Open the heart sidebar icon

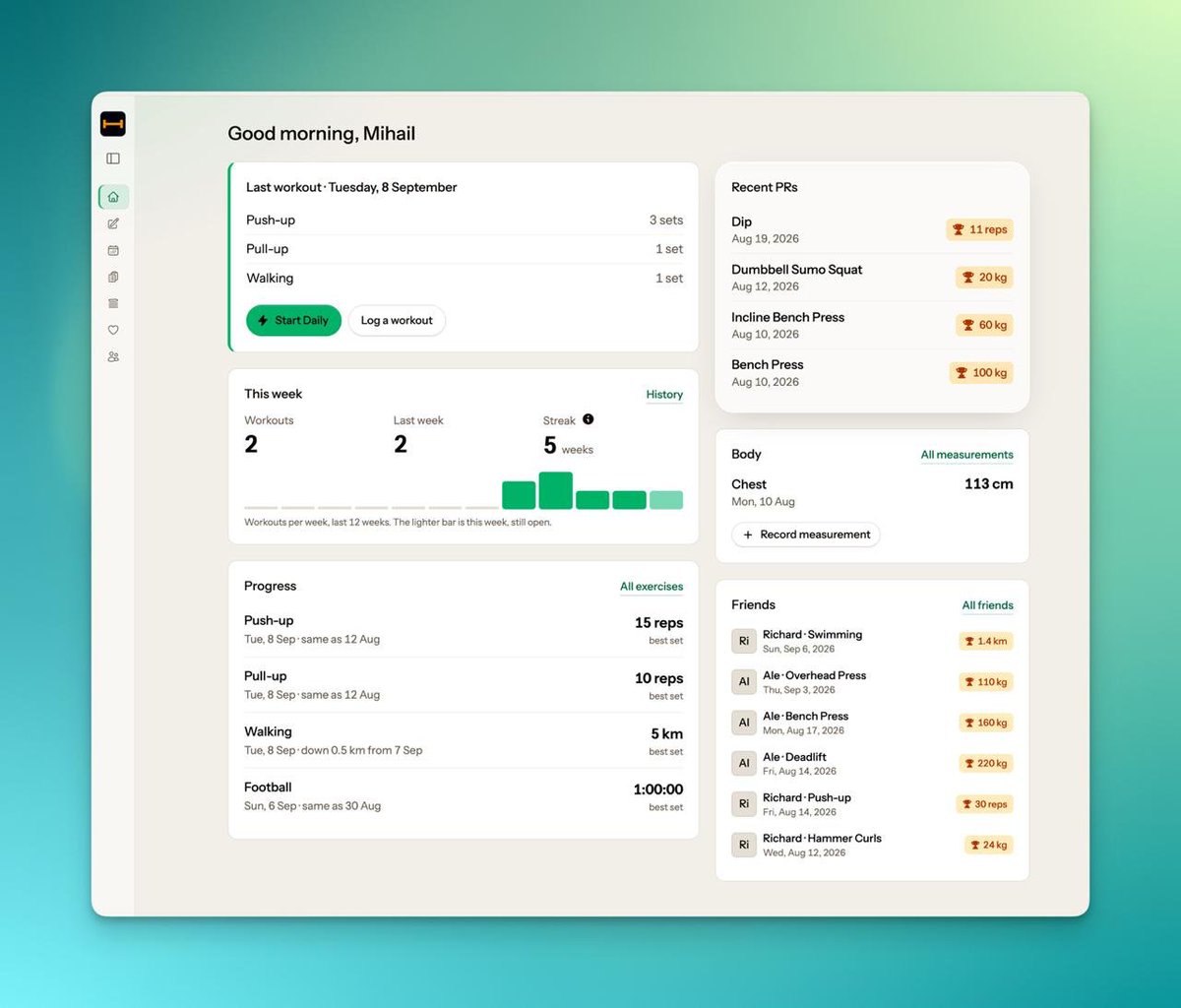coord(113,330)
